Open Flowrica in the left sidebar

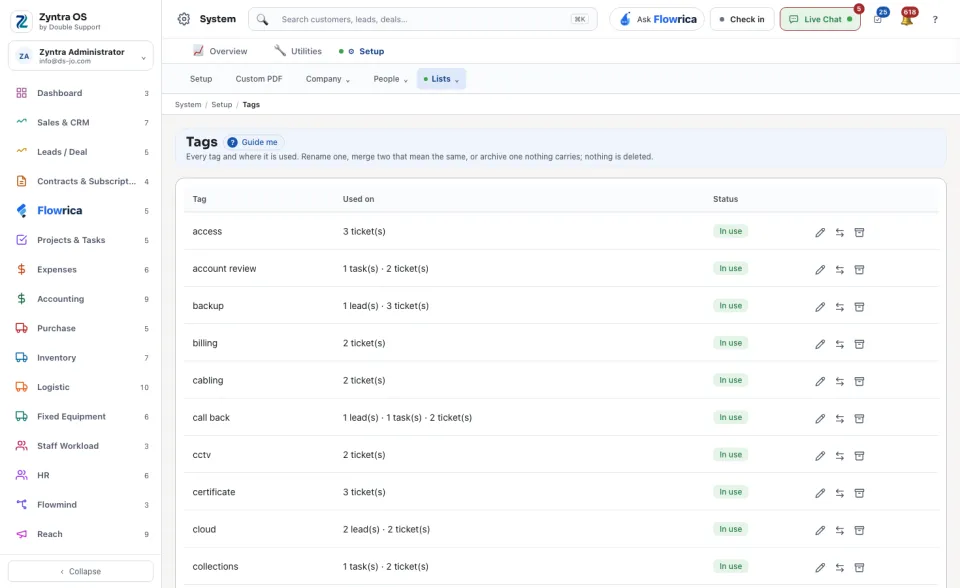81,211
